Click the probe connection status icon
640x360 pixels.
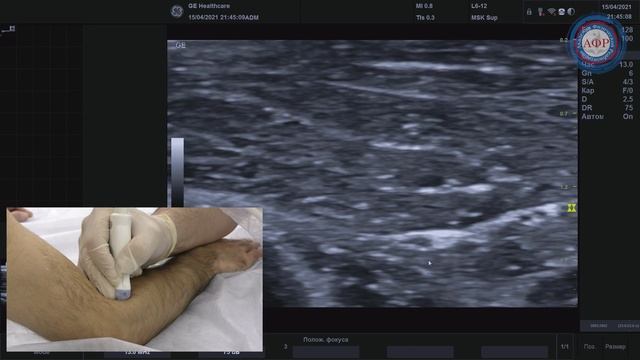(541, 12)
